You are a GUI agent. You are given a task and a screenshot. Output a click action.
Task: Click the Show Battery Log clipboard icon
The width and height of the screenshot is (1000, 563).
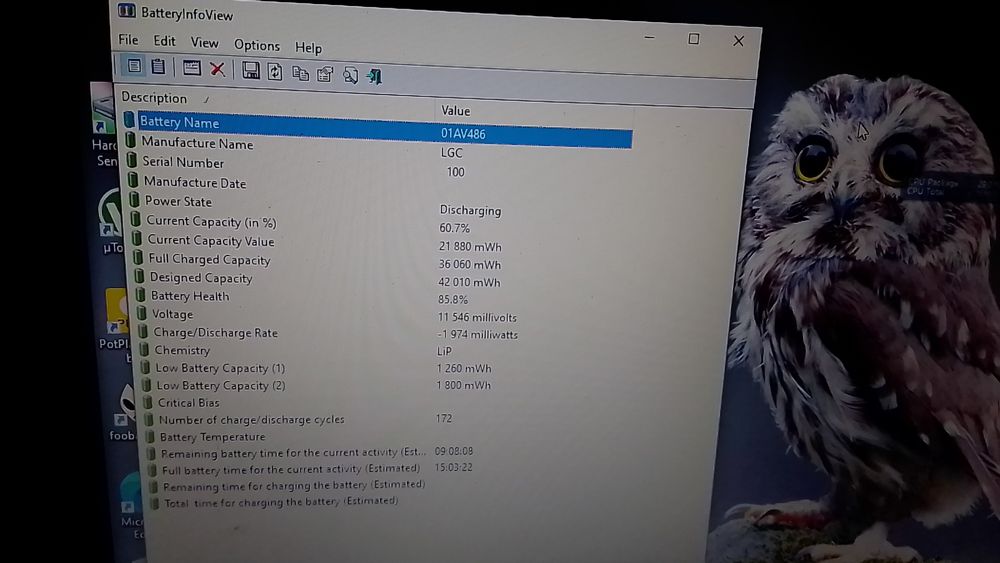click(158, 66)
